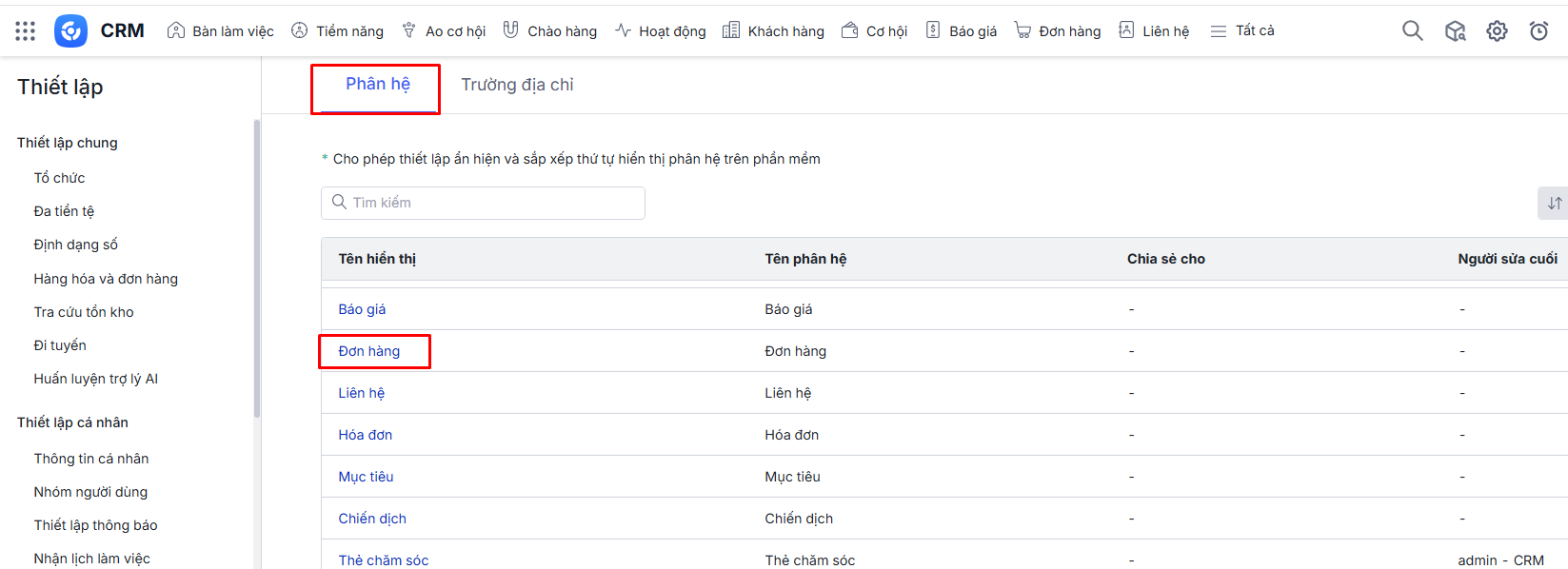Image resolution: width=1568 pixels, height=569 pixels.
Task: Open Cơ hội menu item
Action: (x=874, y=31)
